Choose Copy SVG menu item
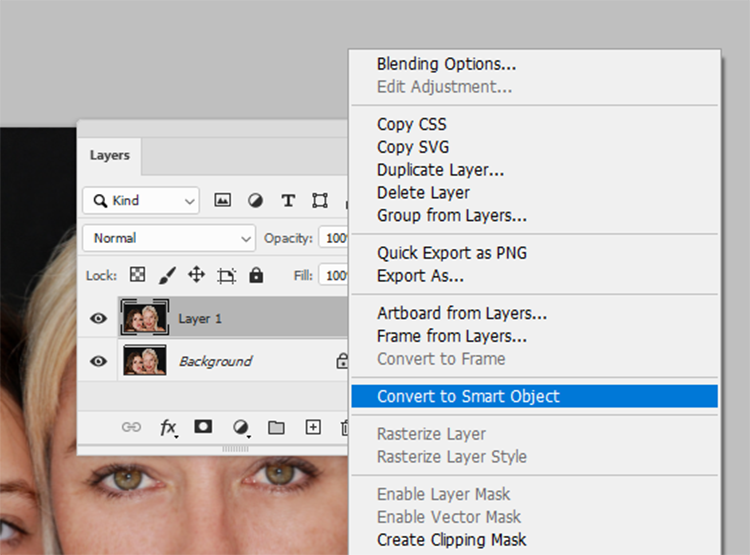Screen dimensions: 750x555 tap(413, 147)
